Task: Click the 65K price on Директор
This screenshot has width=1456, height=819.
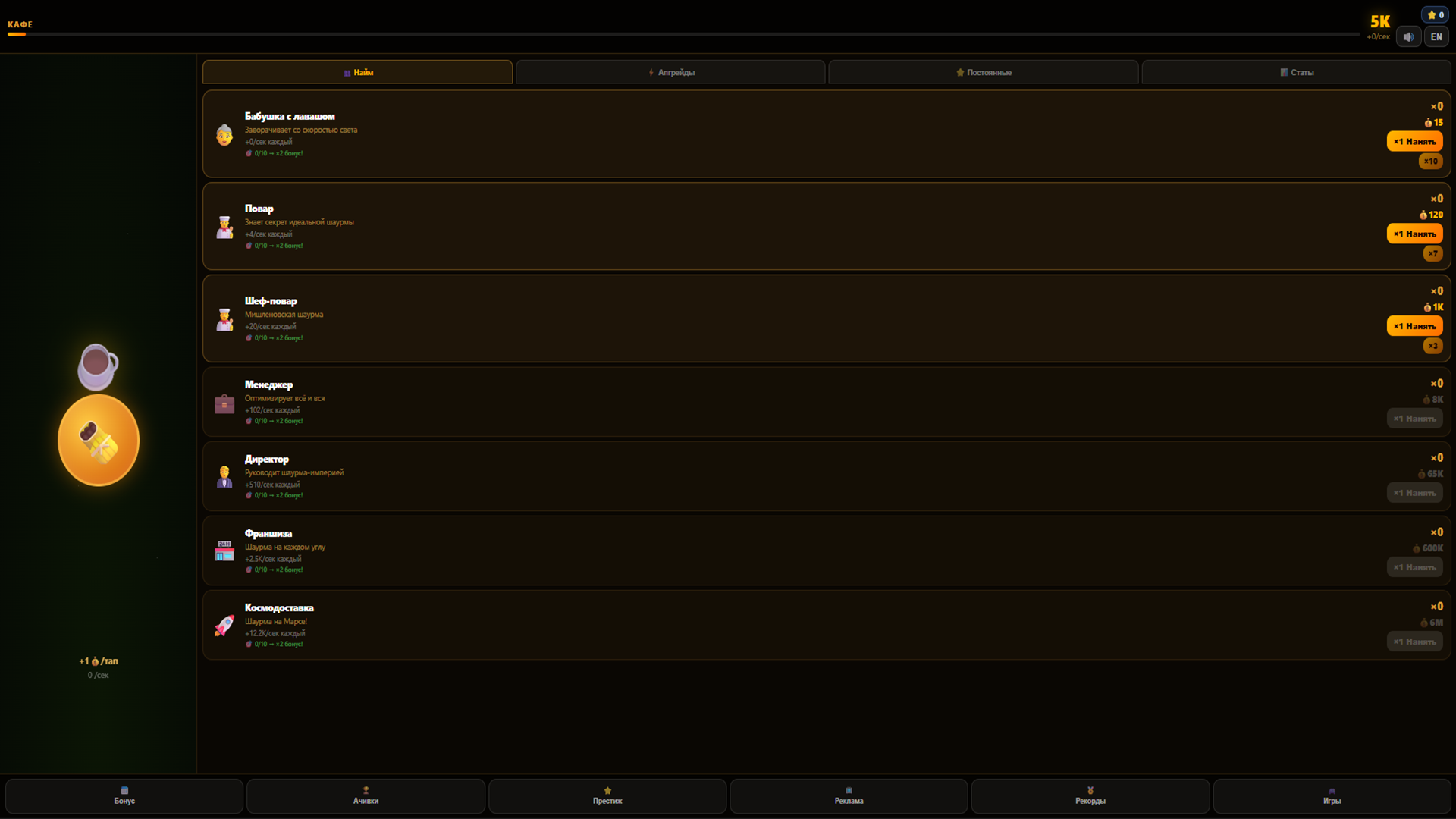Action: (x=1430, y=474)
